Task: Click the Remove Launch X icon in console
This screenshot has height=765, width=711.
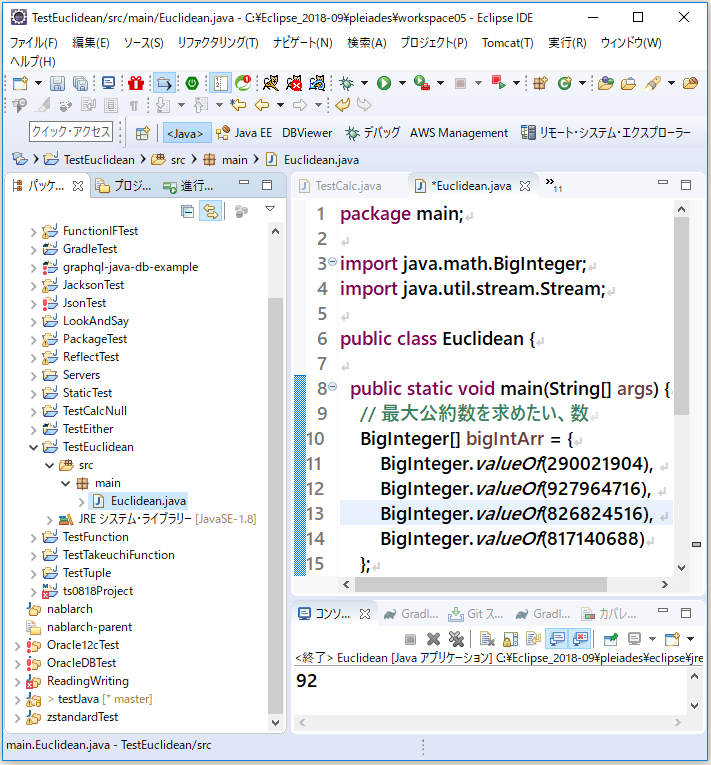Action: tap(433, 639)
